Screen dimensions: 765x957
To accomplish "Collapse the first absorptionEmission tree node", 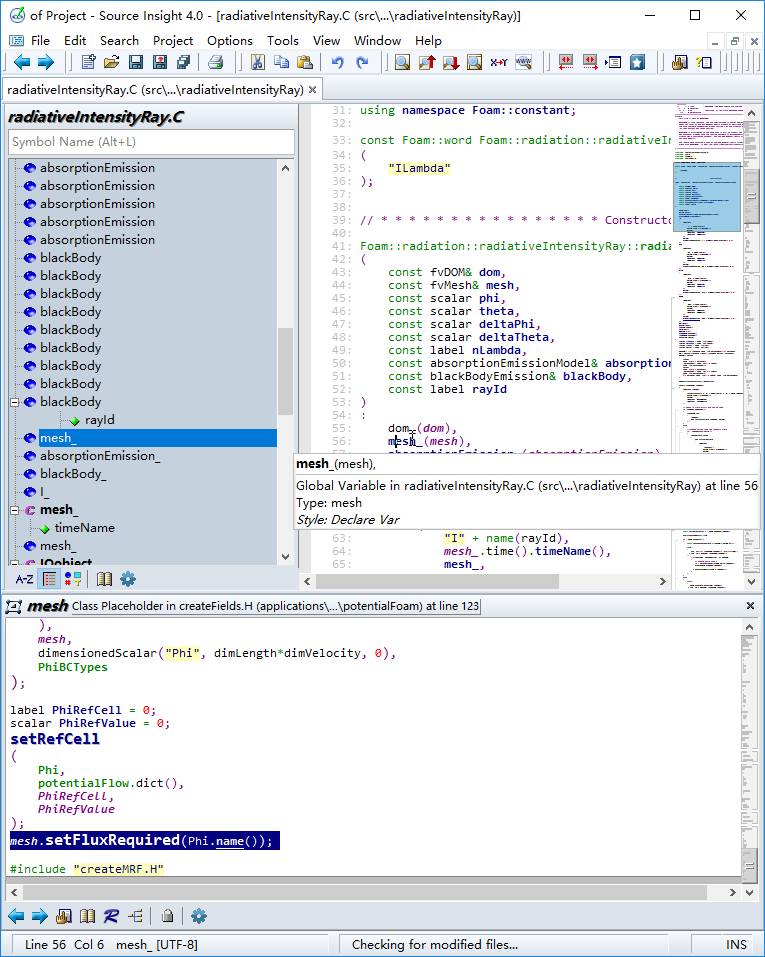I will coord(15,168).
